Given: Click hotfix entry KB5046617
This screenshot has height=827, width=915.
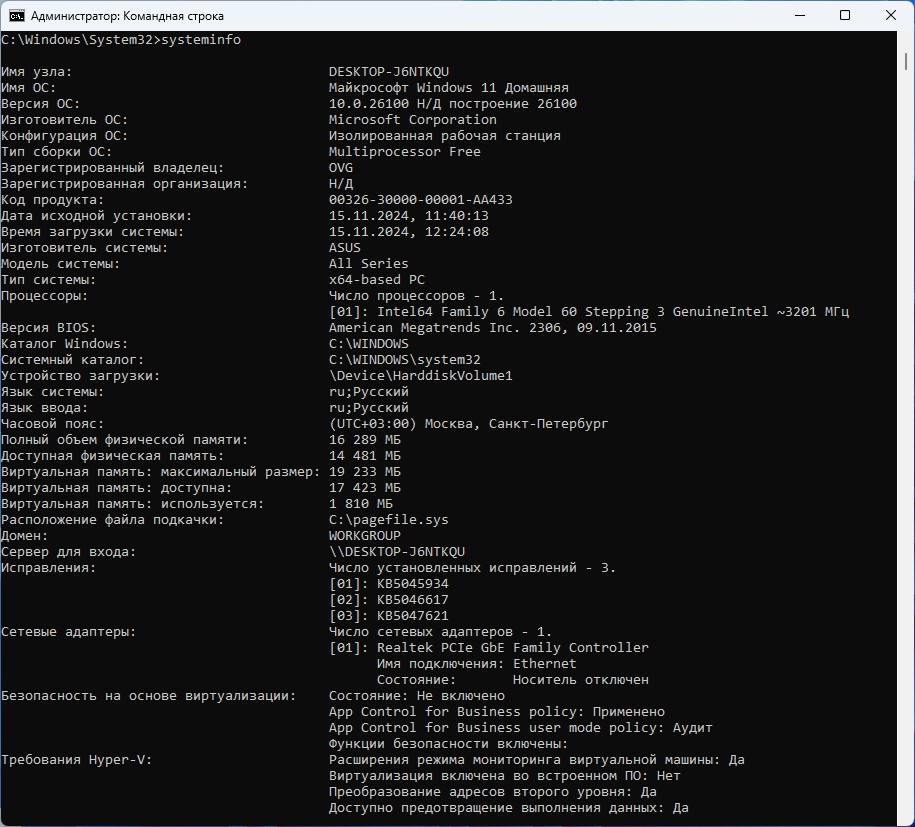Looking at the screenshot, I should pos(413,600).
